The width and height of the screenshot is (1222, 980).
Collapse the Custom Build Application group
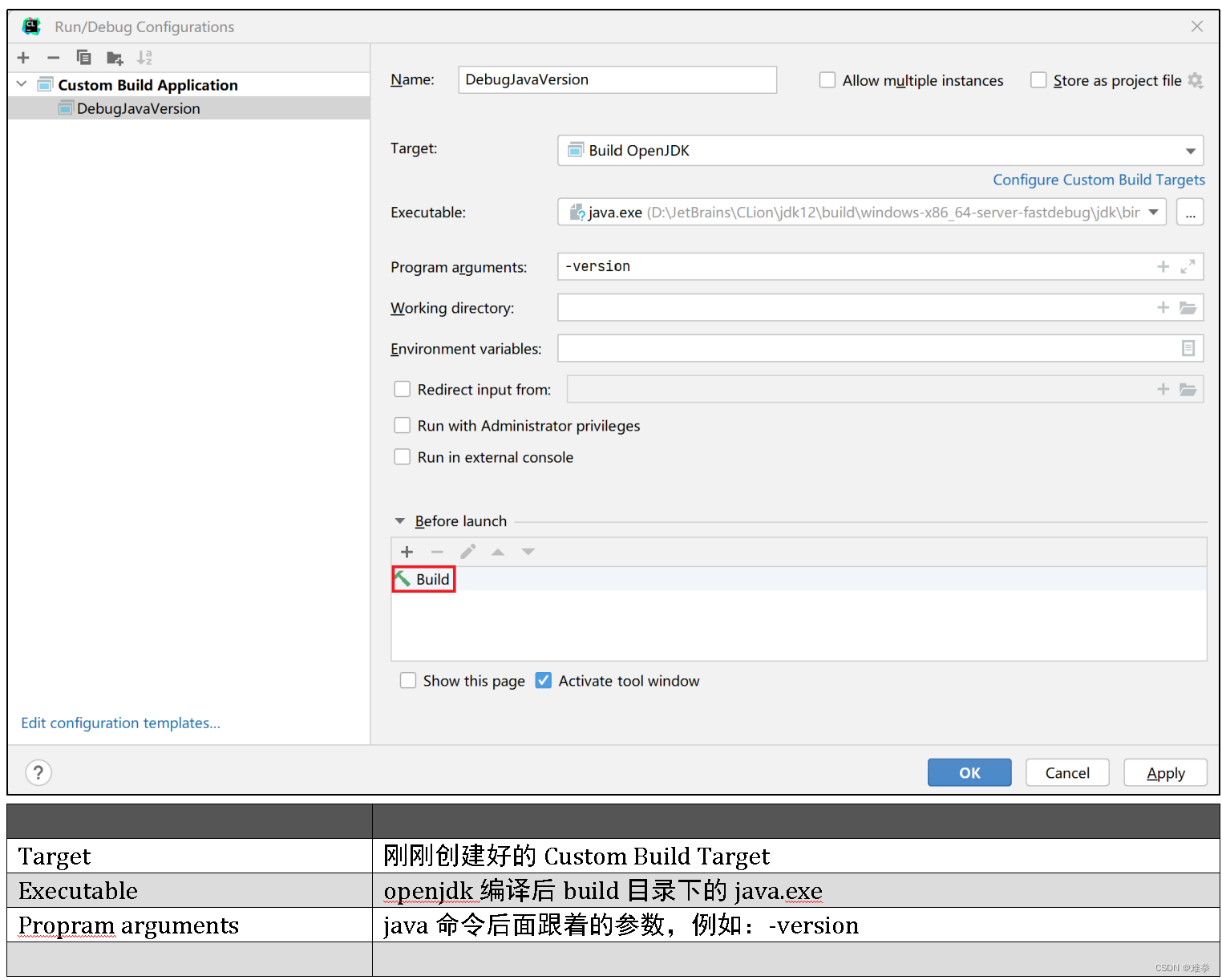tap(22, 84)
